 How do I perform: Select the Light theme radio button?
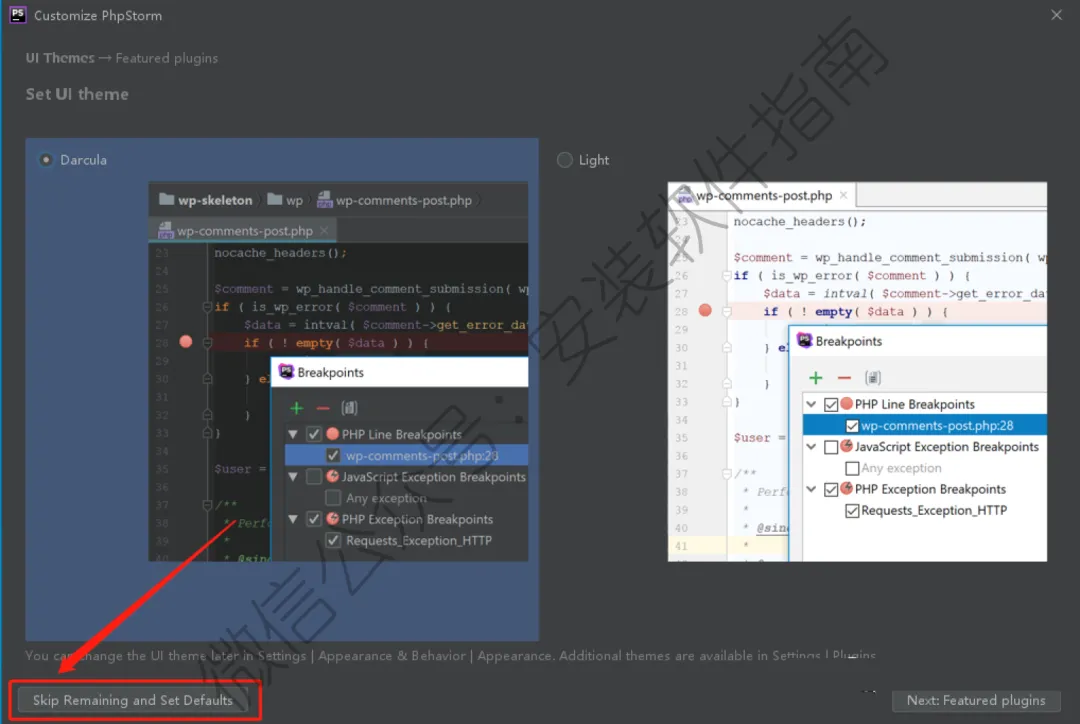pos(564,160)
